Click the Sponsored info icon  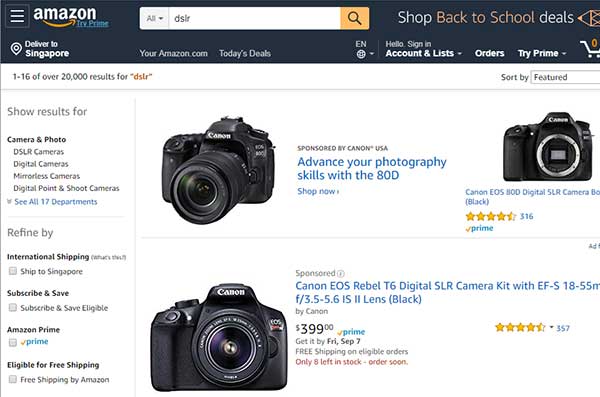coord(341,273)
